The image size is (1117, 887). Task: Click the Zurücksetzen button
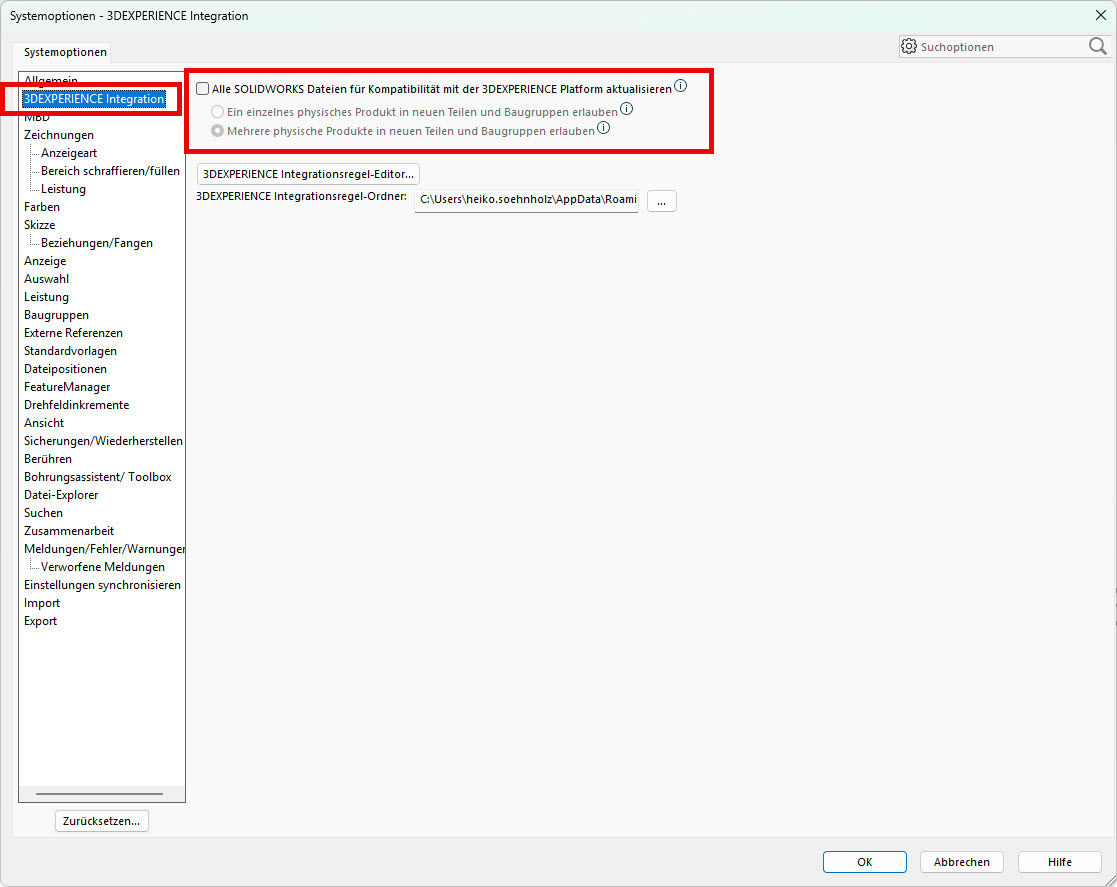[101, 821]
